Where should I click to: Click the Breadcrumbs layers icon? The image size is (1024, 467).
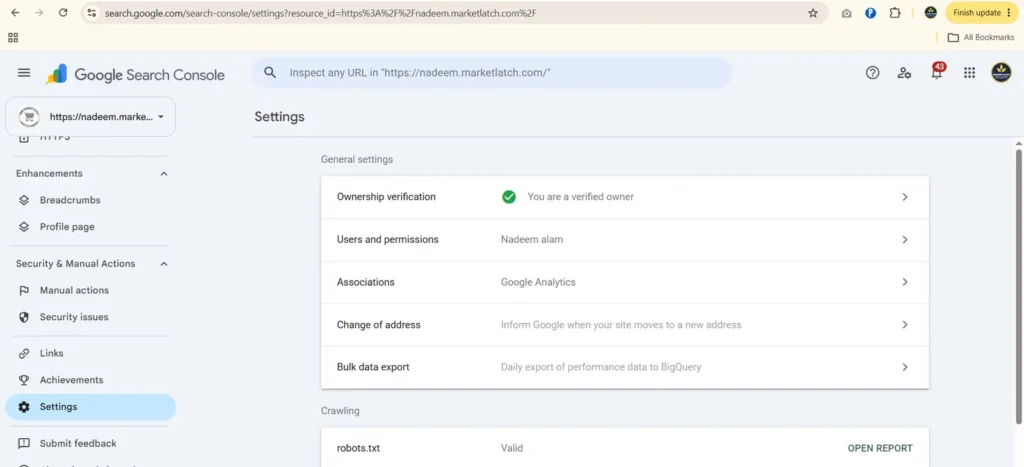pos(24,201)
